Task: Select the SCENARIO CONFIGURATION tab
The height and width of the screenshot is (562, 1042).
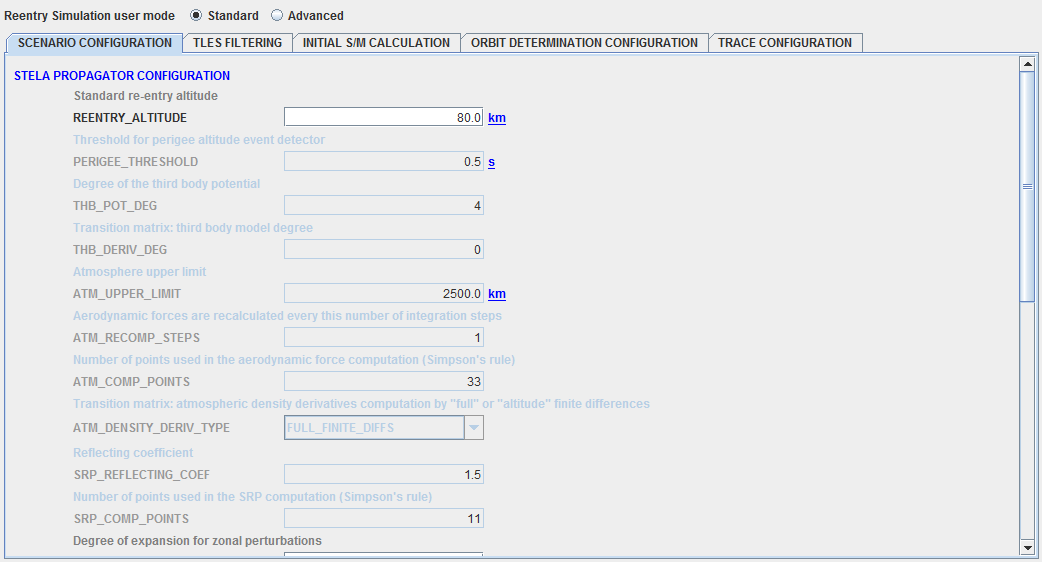Action: pos(95,43)
